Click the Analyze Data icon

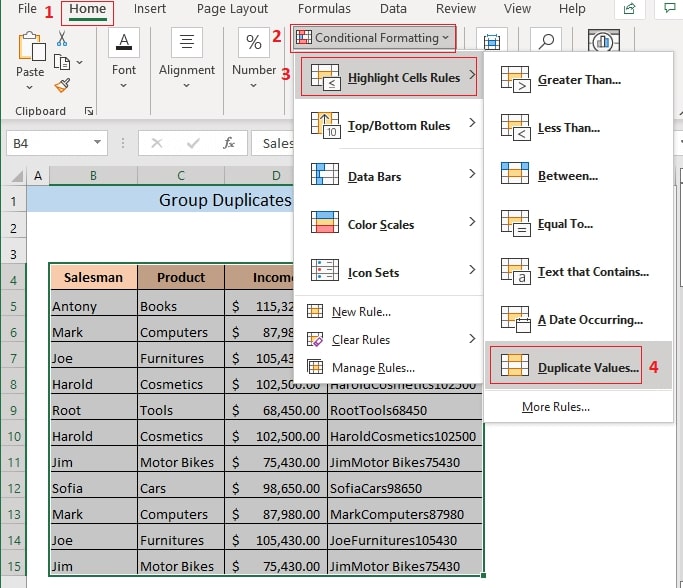click(604, 41)
